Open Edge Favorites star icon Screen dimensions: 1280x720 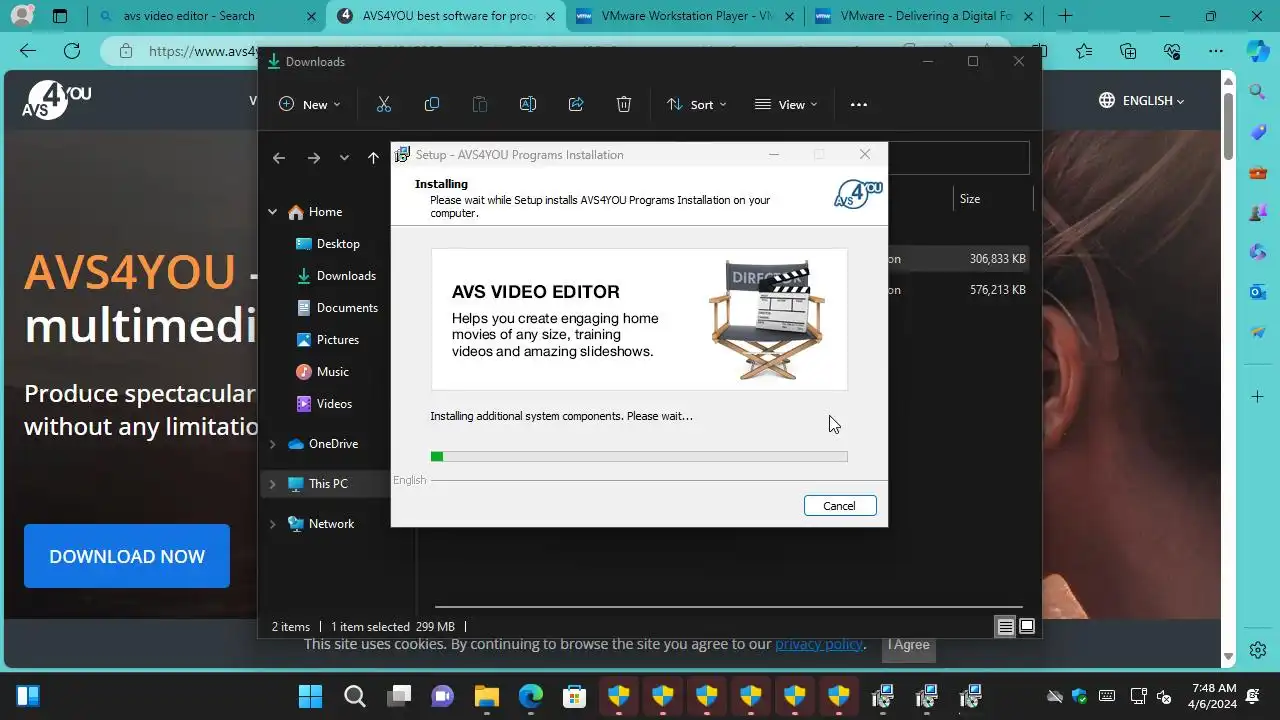1085,51
